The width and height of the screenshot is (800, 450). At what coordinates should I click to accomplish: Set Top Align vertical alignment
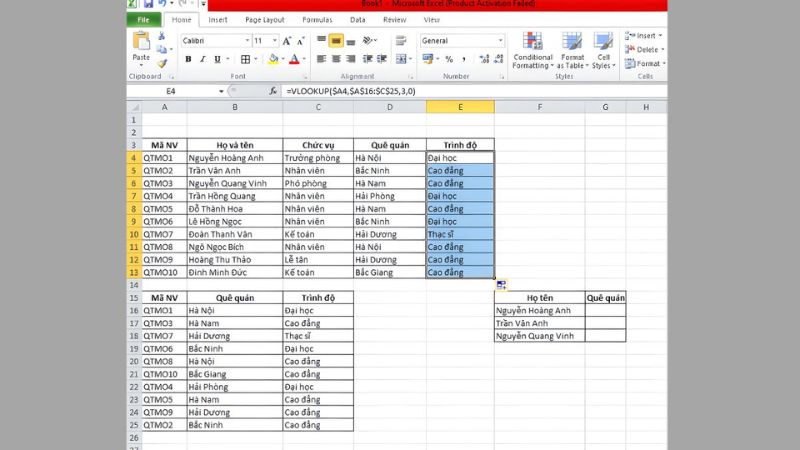[321, 40]
